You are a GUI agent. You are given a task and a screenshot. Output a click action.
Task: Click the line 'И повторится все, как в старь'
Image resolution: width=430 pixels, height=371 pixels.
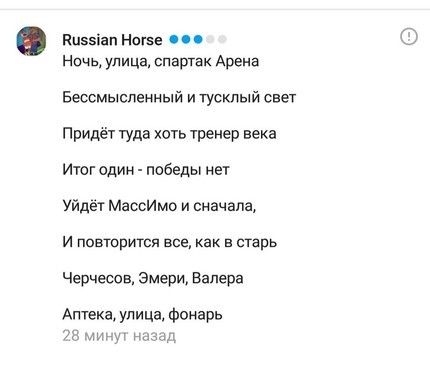(x=170, y=242)
